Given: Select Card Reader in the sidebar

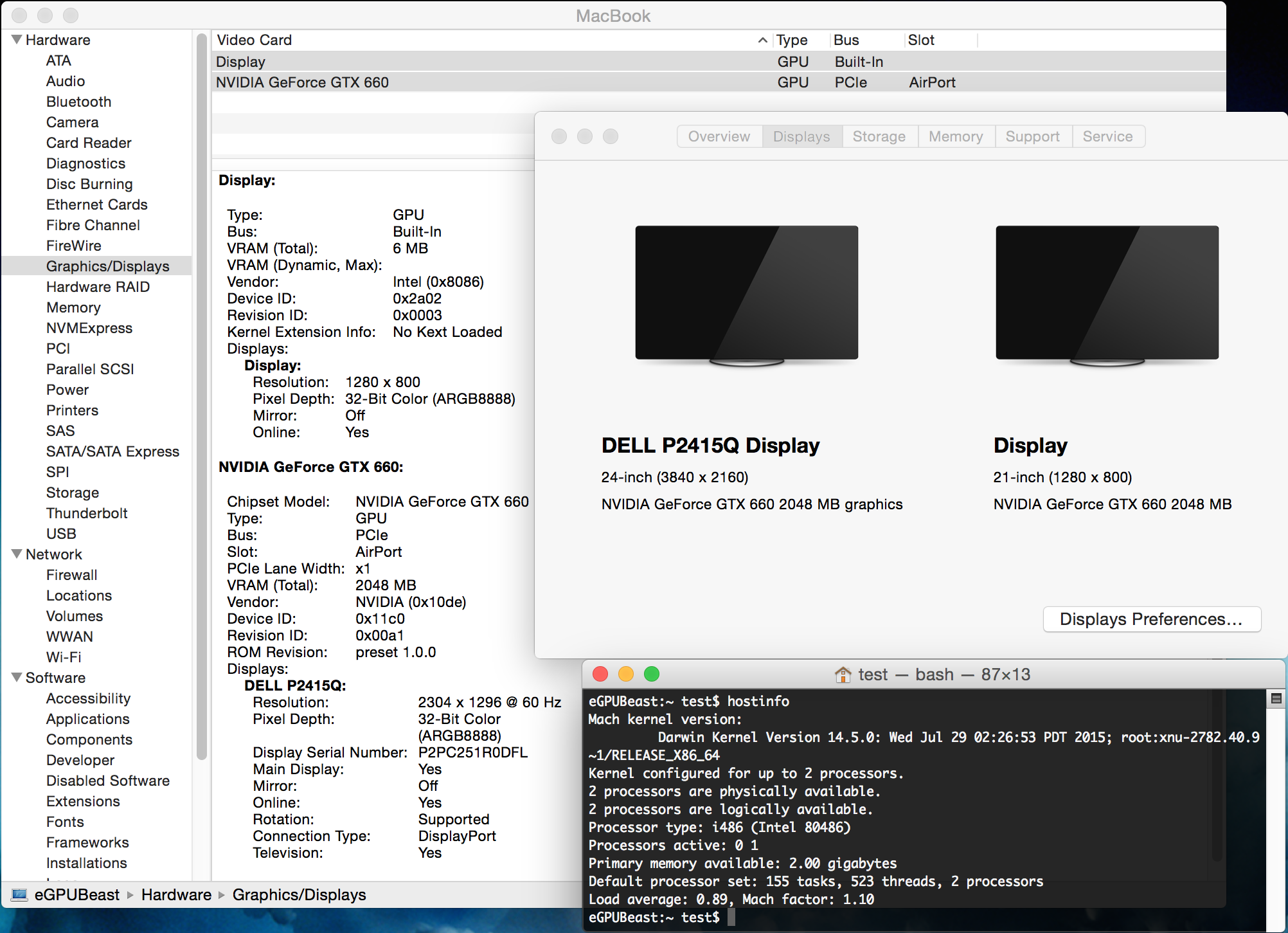Looking at the screenshot, I should click(x=89, y=143).
